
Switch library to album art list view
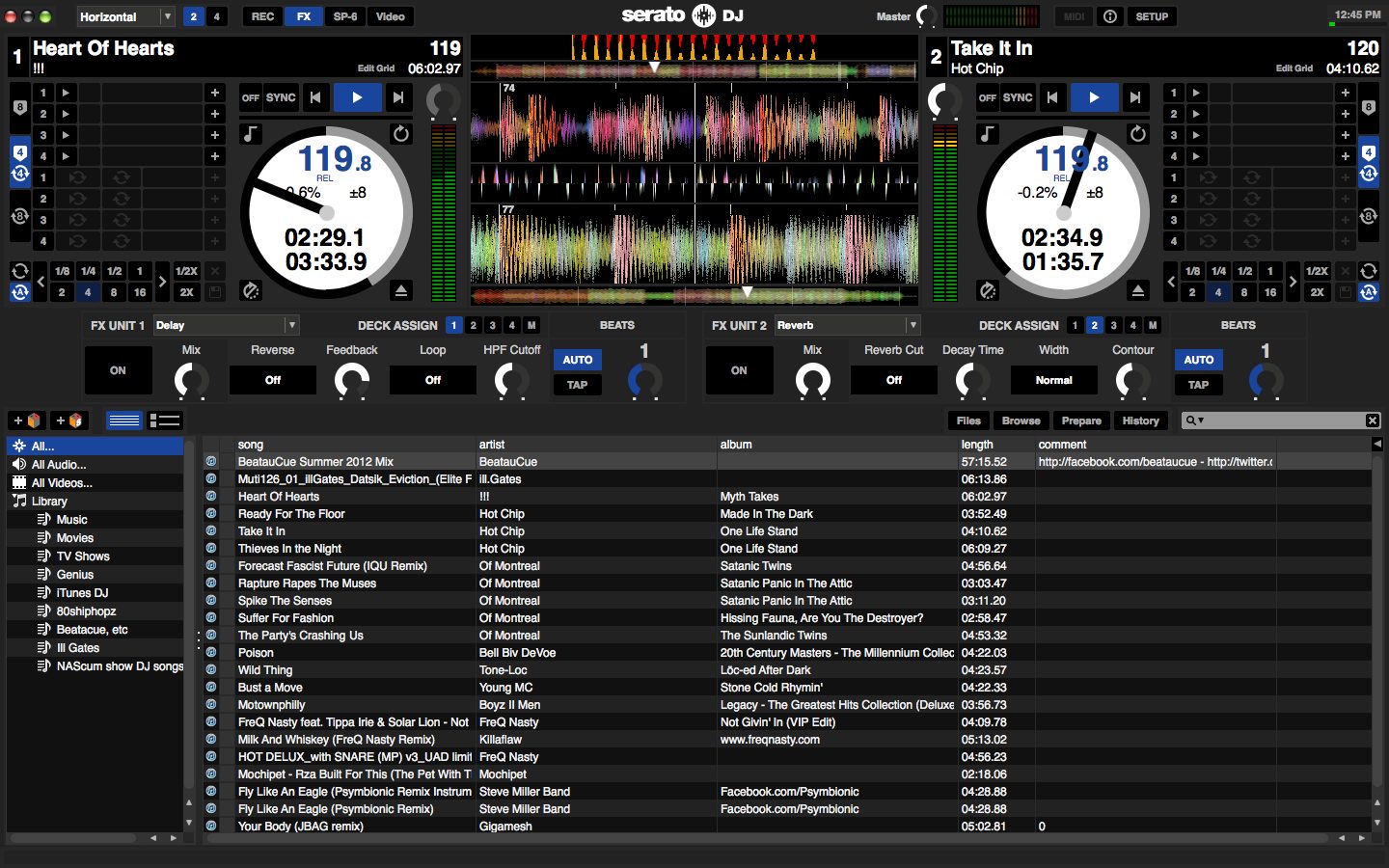[165, 420]
